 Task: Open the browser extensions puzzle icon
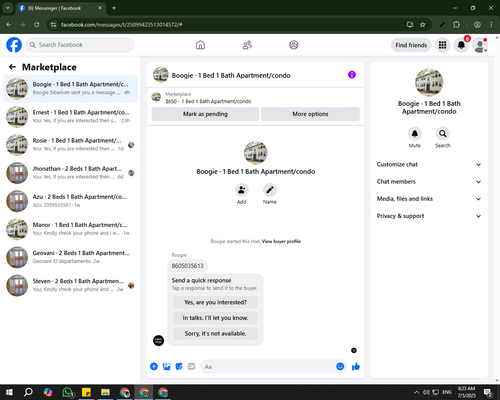[x=456, y=25]
